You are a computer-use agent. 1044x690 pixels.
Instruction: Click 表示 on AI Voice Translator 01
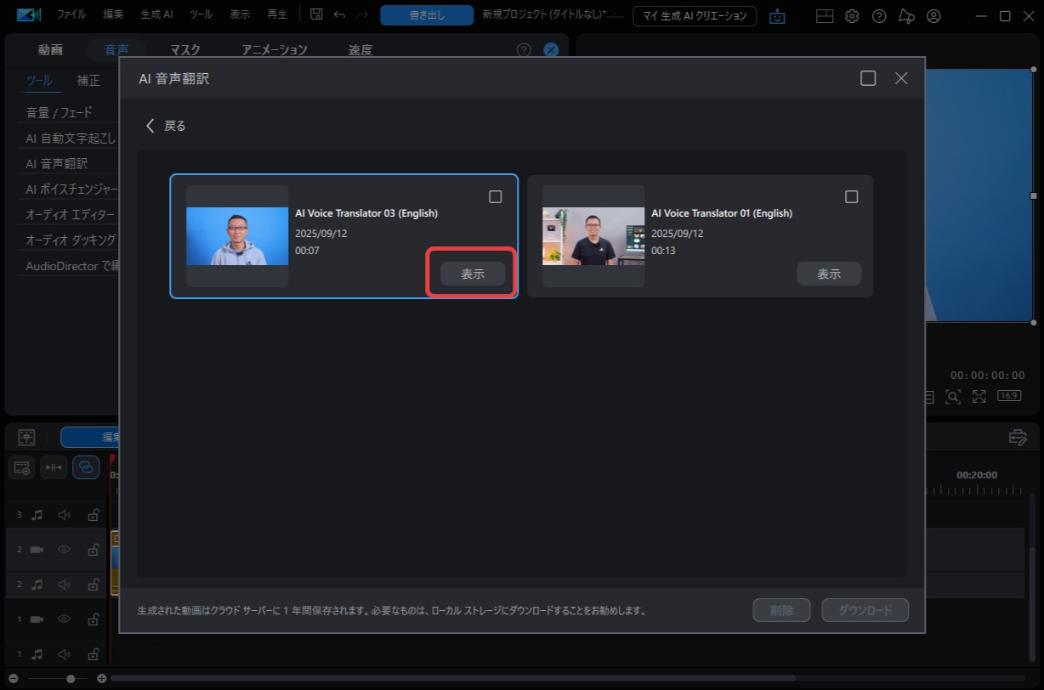828,273
